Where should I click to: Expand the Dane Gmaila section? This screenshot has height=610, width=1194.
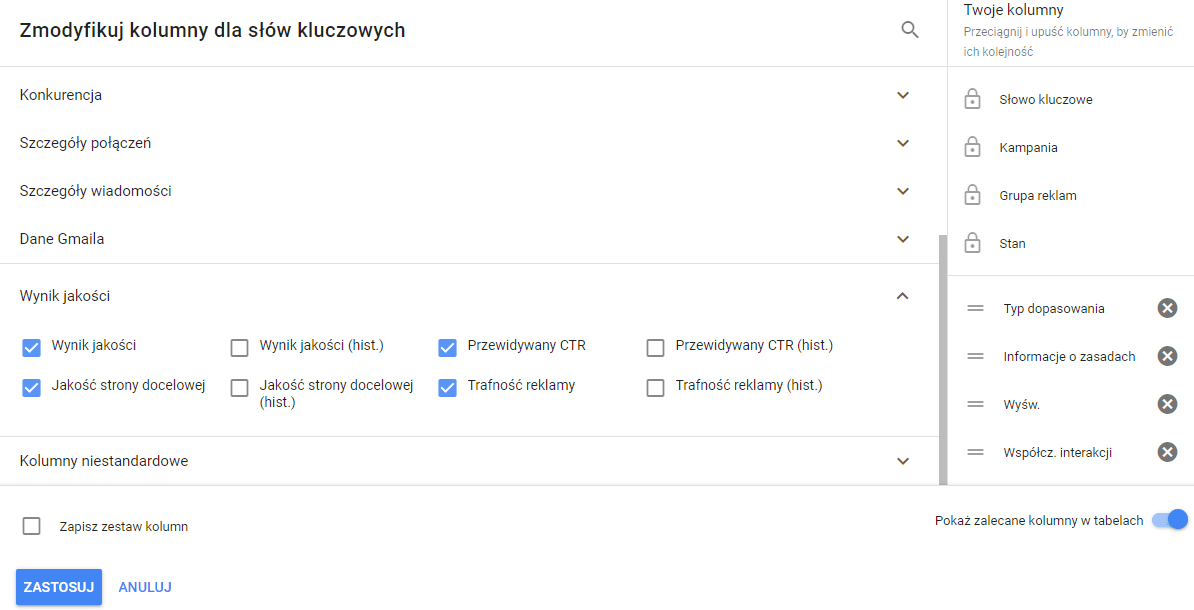[x=903, y=238]
